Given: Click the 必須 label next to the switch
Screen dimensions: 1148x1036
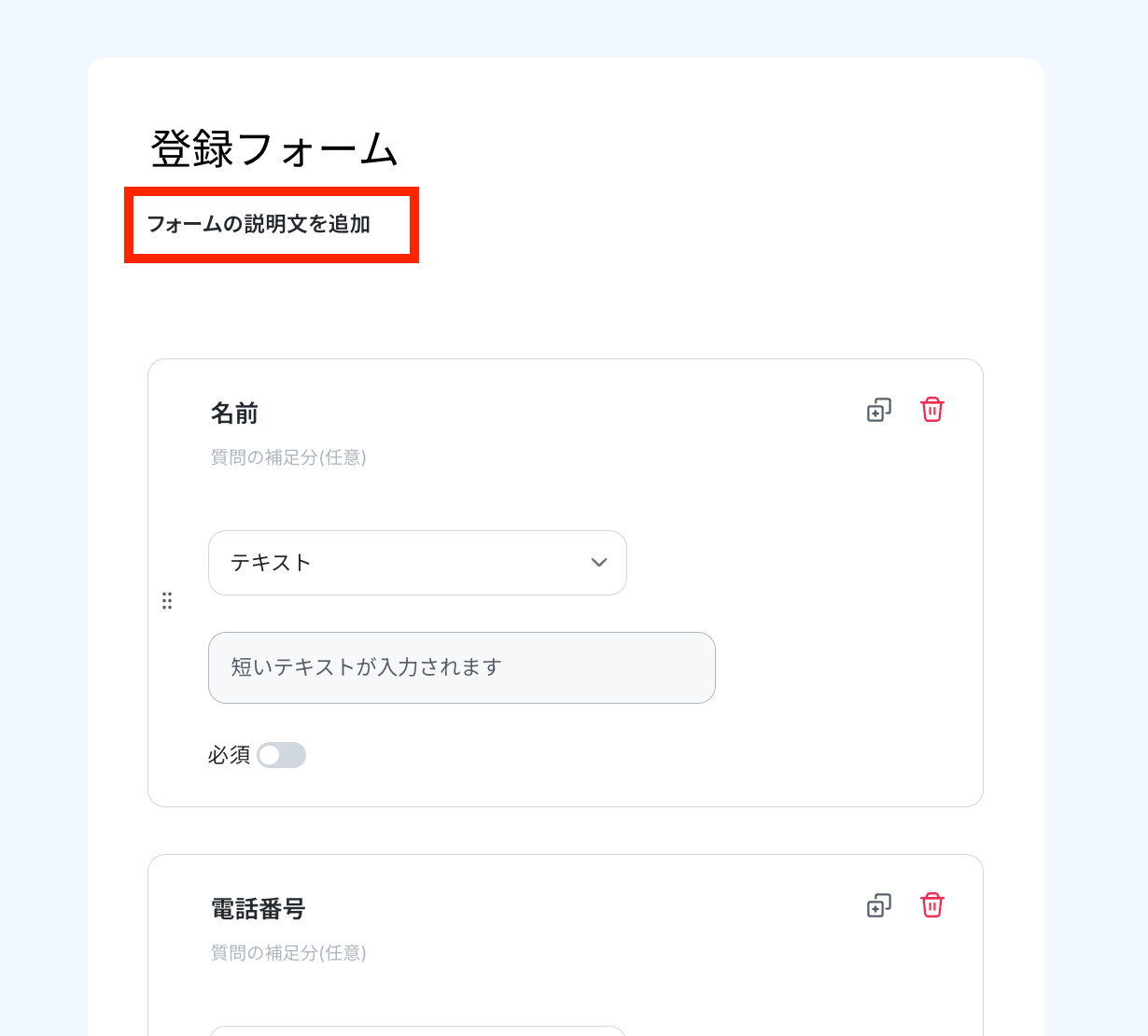Looking at the screenshot, I should coord(229,755).
